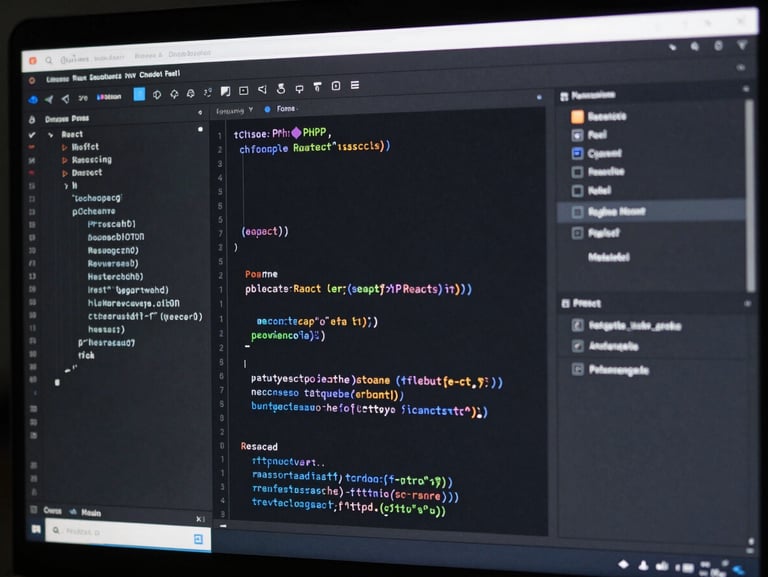Toggle the checkbox next to 'Feacilse'
Image resolution: width=768 pixels, height=577 pixels.
coord(577,172)
